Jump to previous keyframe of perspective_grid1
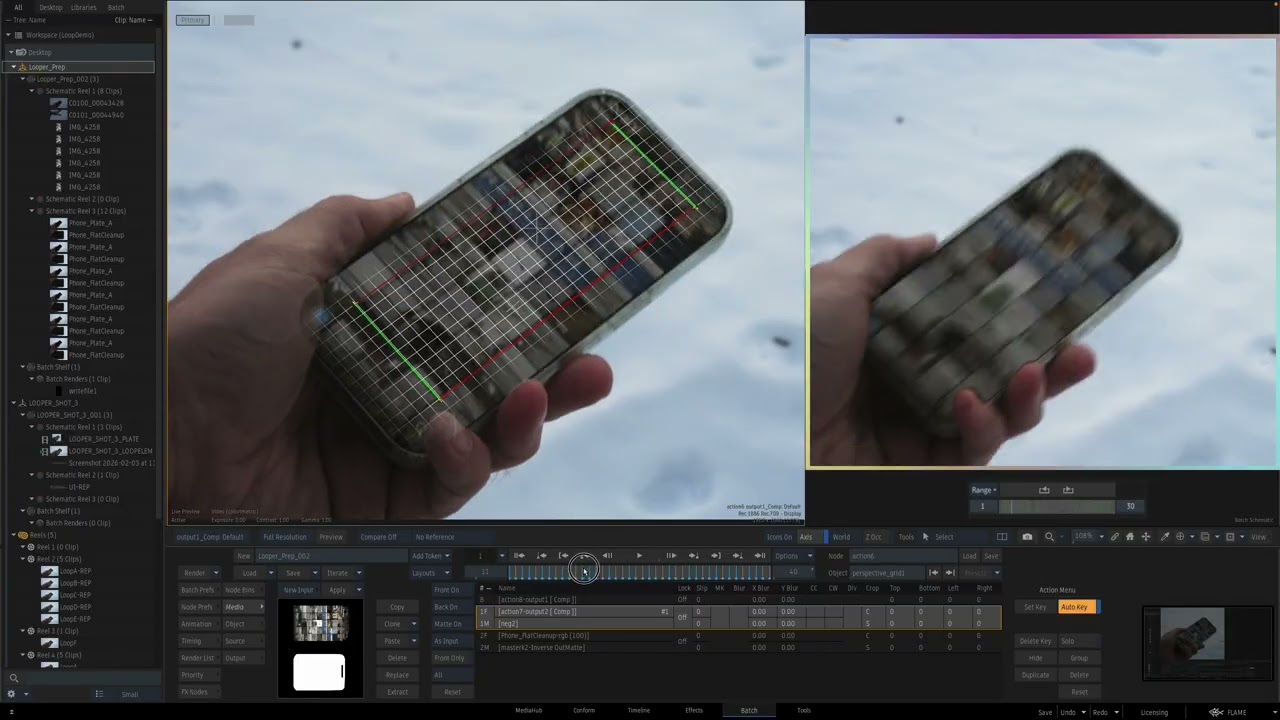 pos(934,573)
